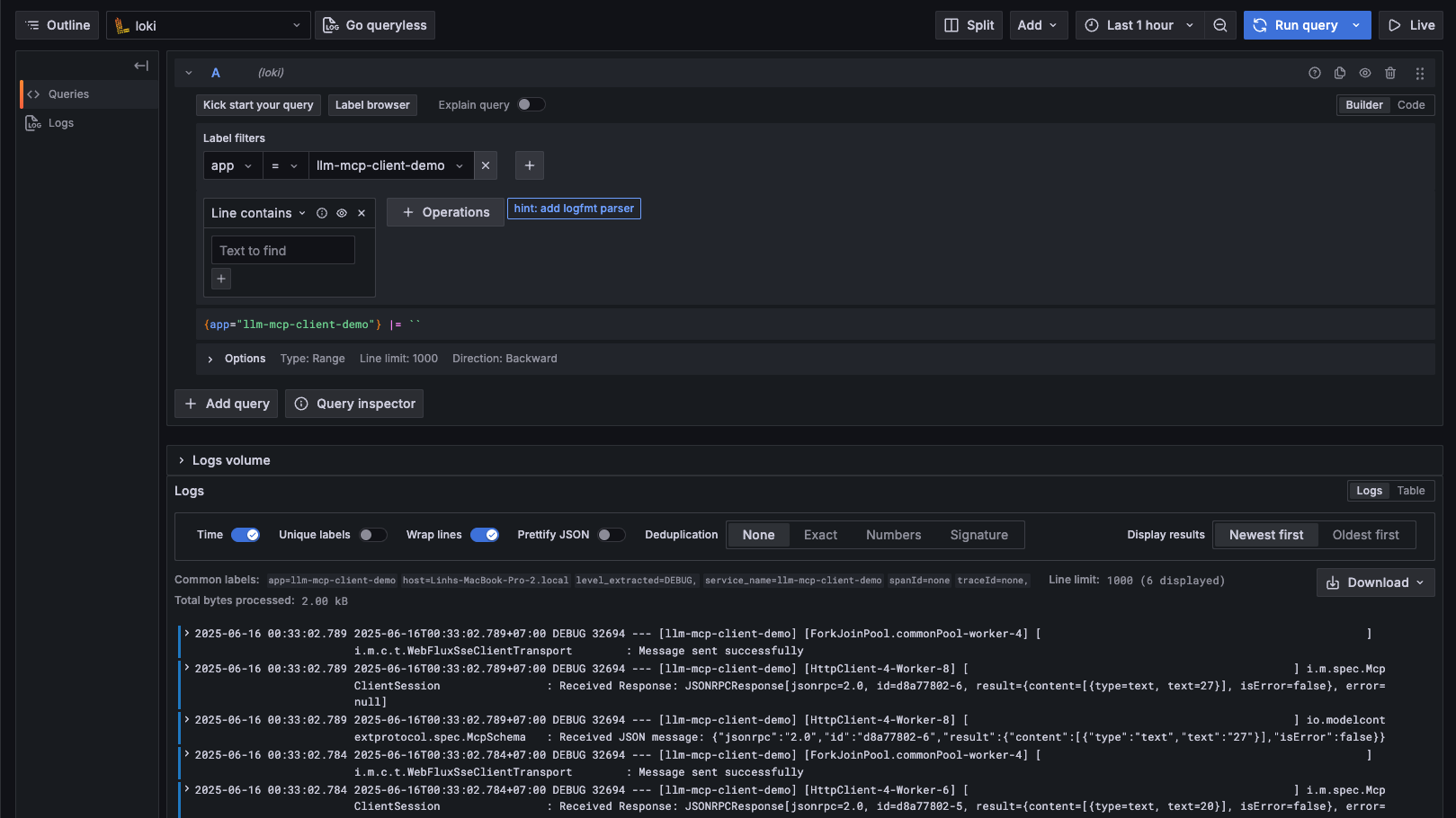
Task: Expand the Logs volume panel
Action: [224, 460]
